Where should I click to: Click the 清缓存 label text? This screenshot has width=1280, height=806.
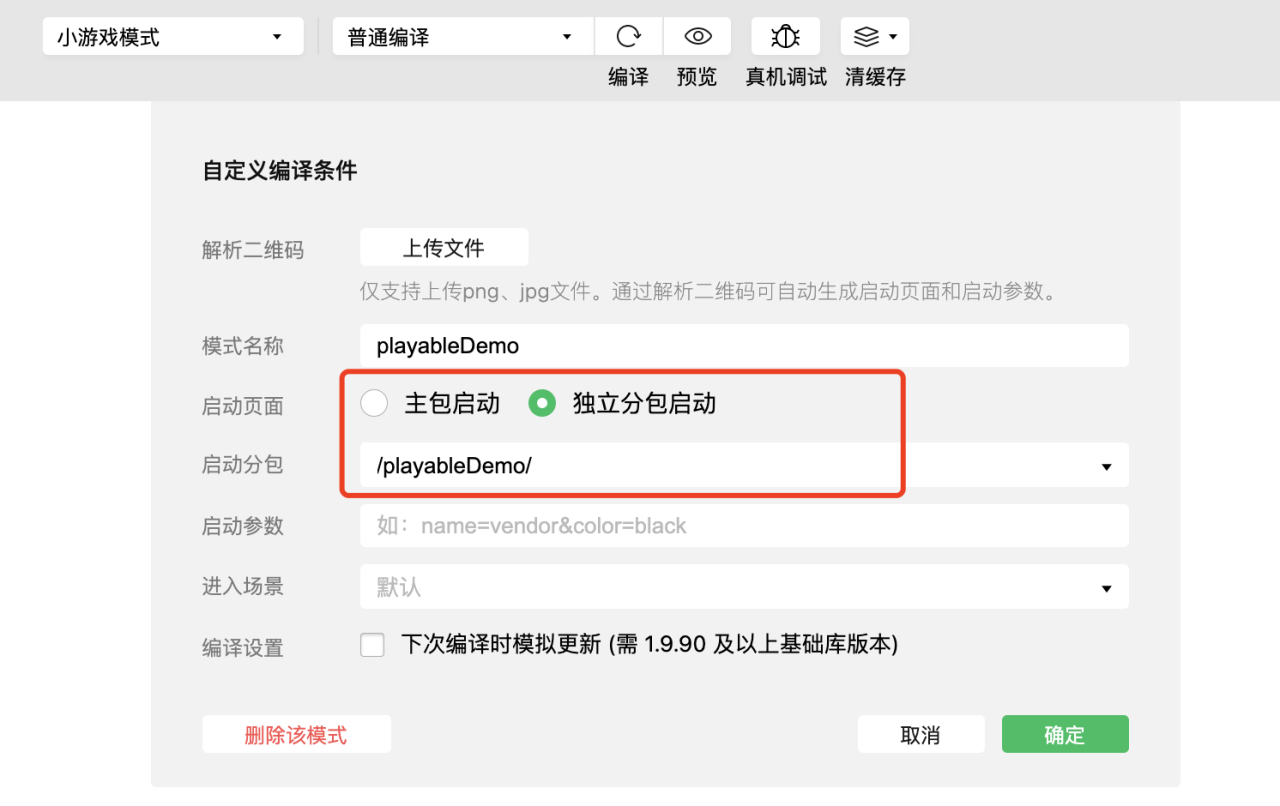(875, 77)
